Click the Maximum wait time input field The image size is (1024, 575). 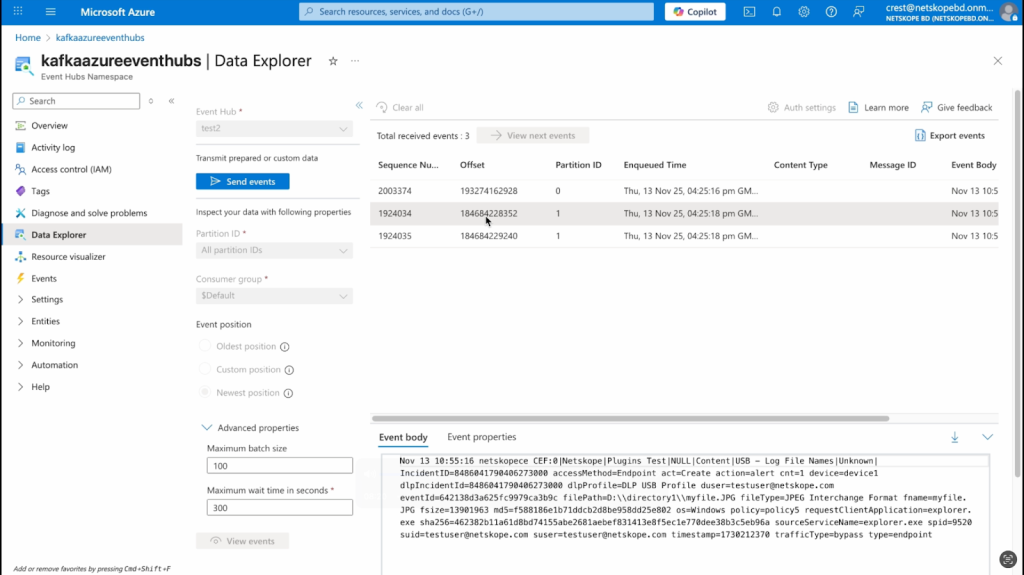[280, 508]
